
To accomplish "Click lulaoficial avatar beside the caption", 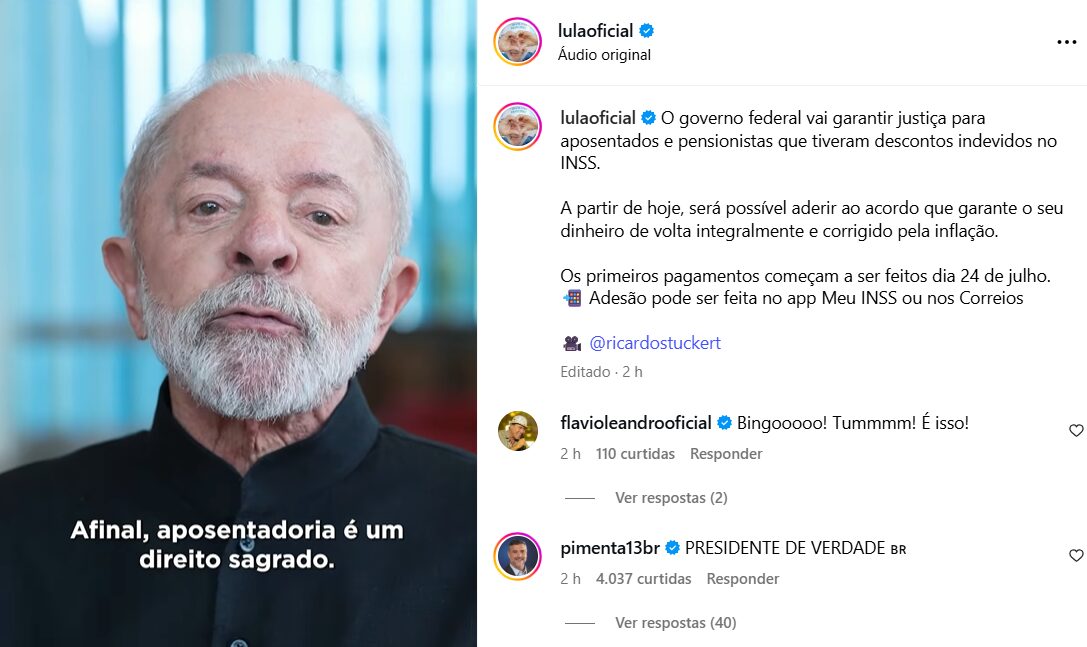I will point(517,126).
